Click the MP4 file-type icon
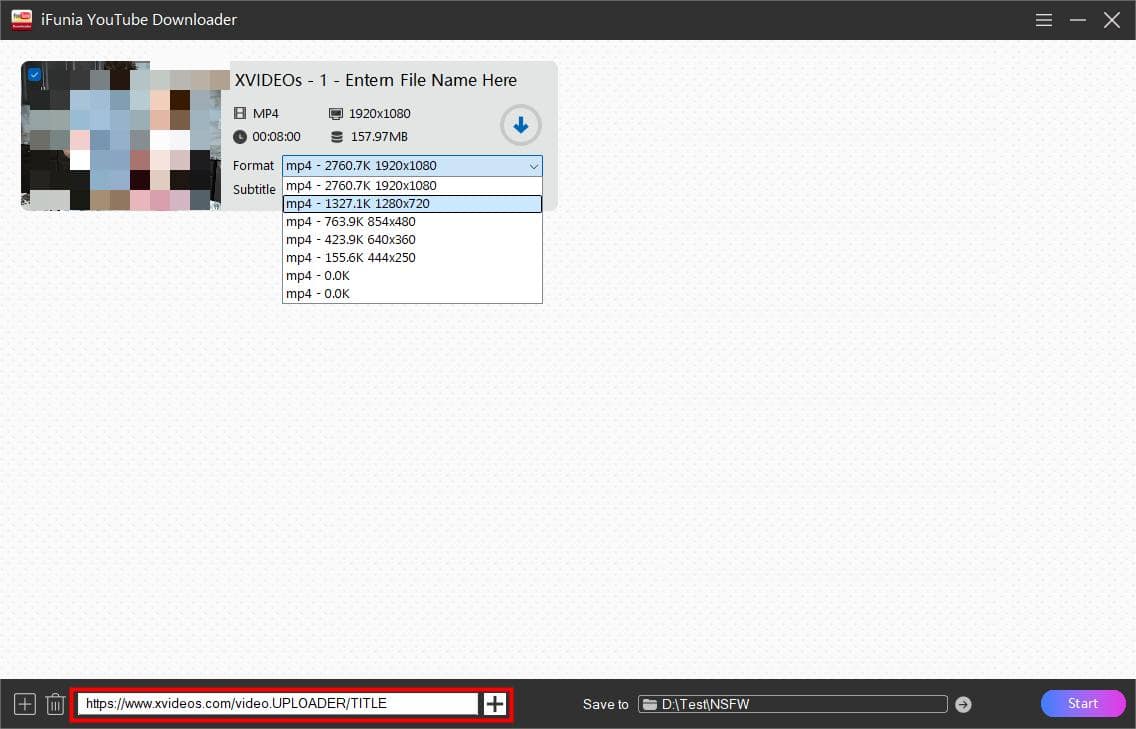 240,113
